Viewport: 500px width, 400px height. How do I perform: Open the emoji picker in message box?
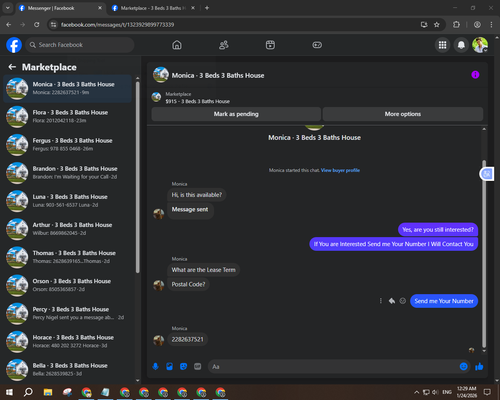pos(464,367)
